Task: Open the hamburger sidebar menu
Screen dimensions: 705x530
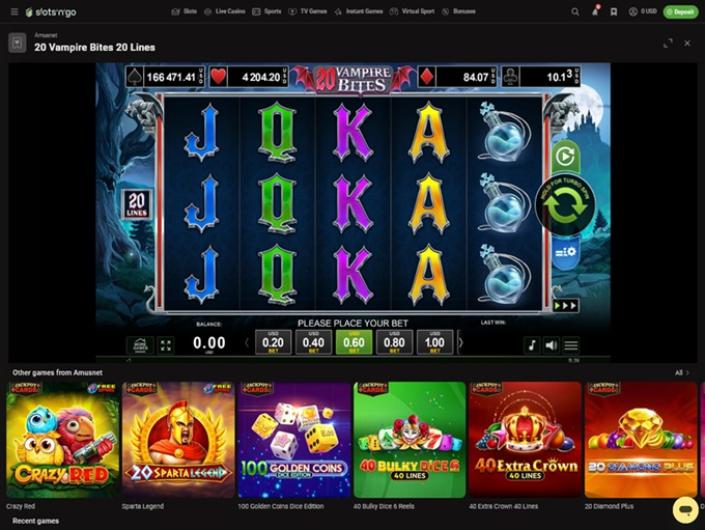Action: click(x=14, y=12)
